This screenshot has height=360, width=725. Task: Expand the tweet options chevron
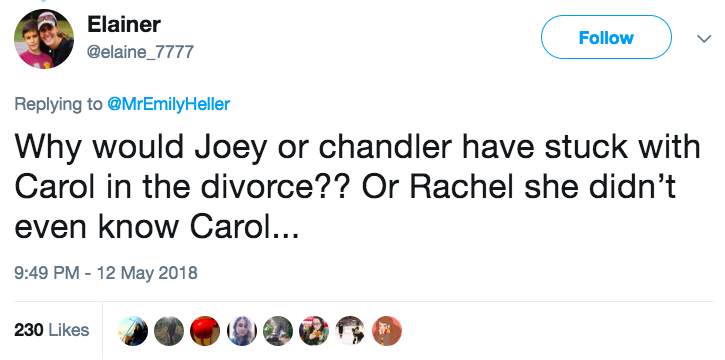point(704,38)
